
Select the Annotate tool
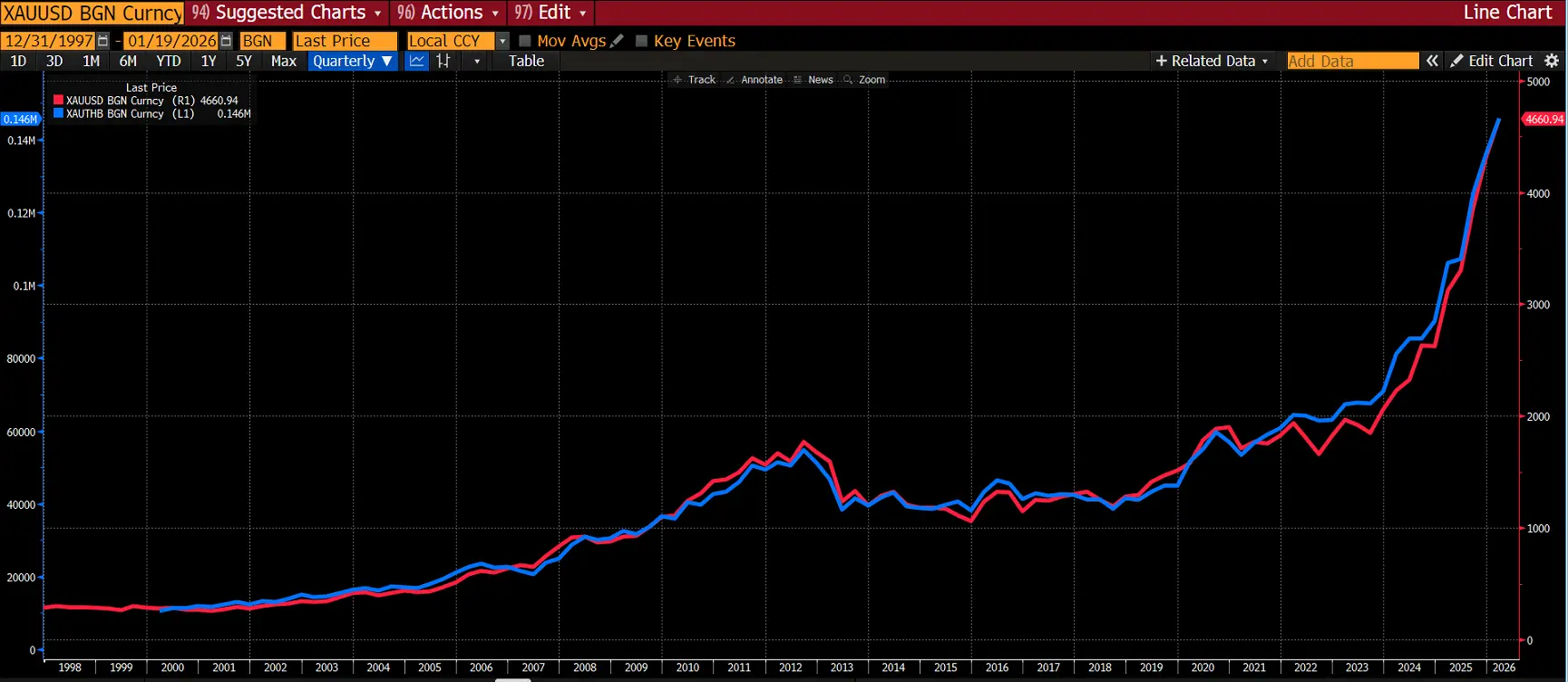754,80
